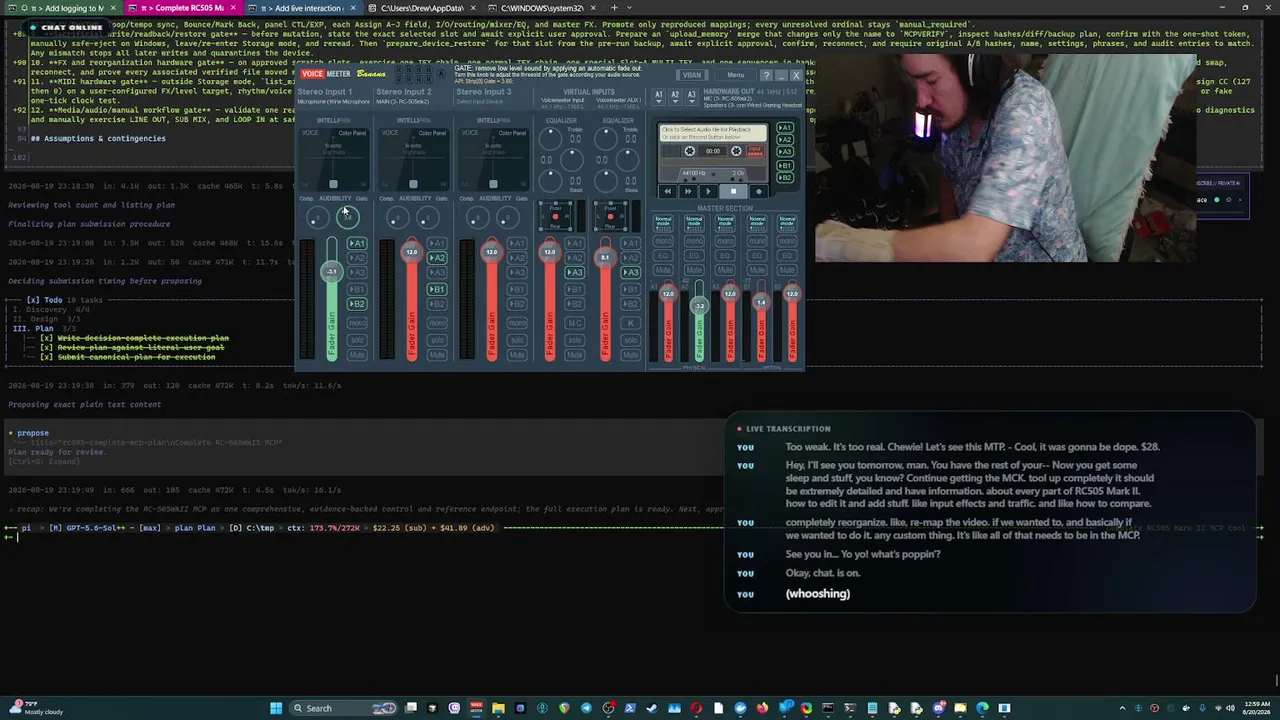The height and width of the screenshot is (720, 1280).
Task: Toggle mono on Stereo Input 3
Action: (517, 324)
